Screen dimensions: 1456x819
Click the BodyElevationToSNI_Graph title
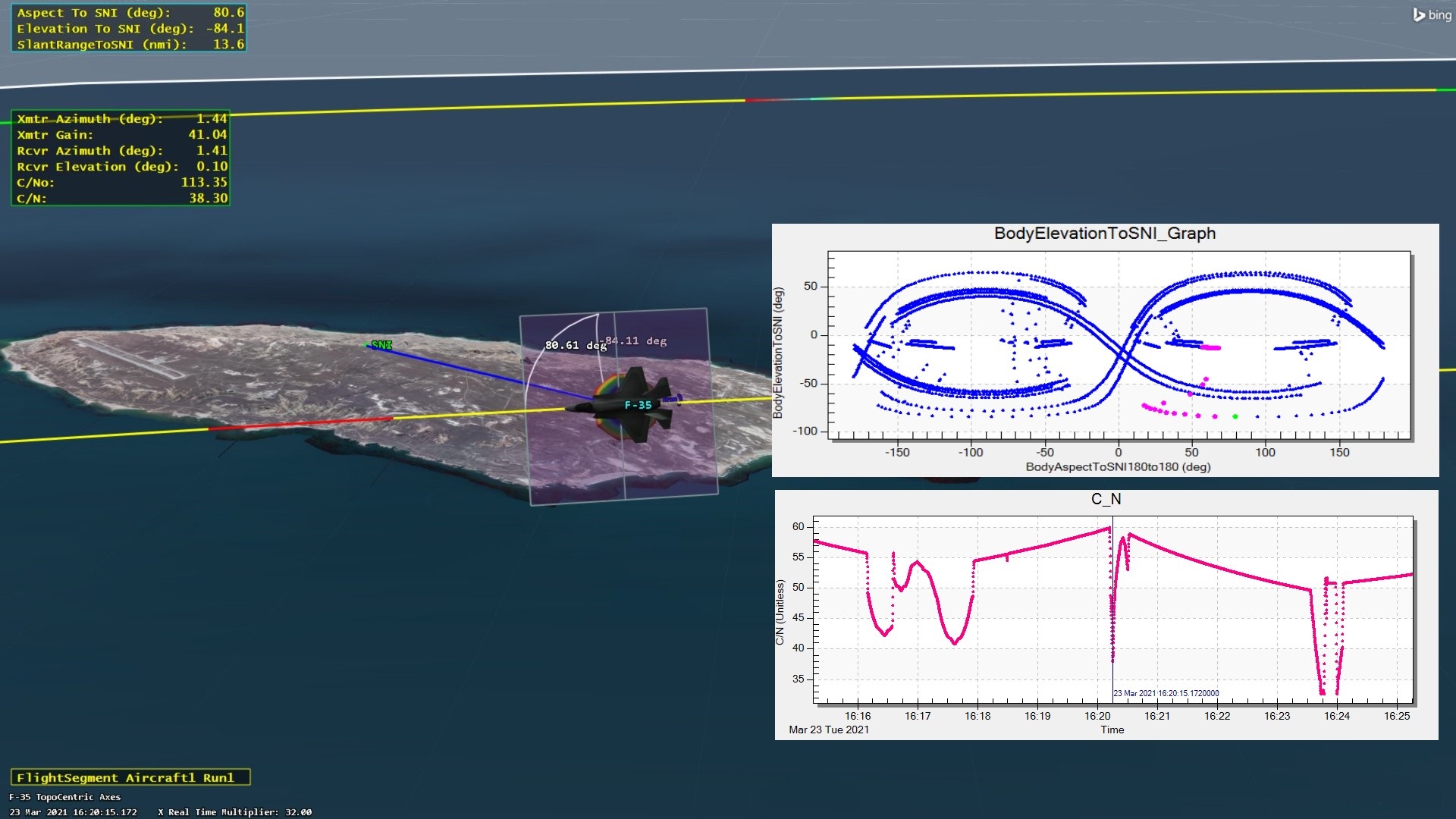(x=1104, y=234)
